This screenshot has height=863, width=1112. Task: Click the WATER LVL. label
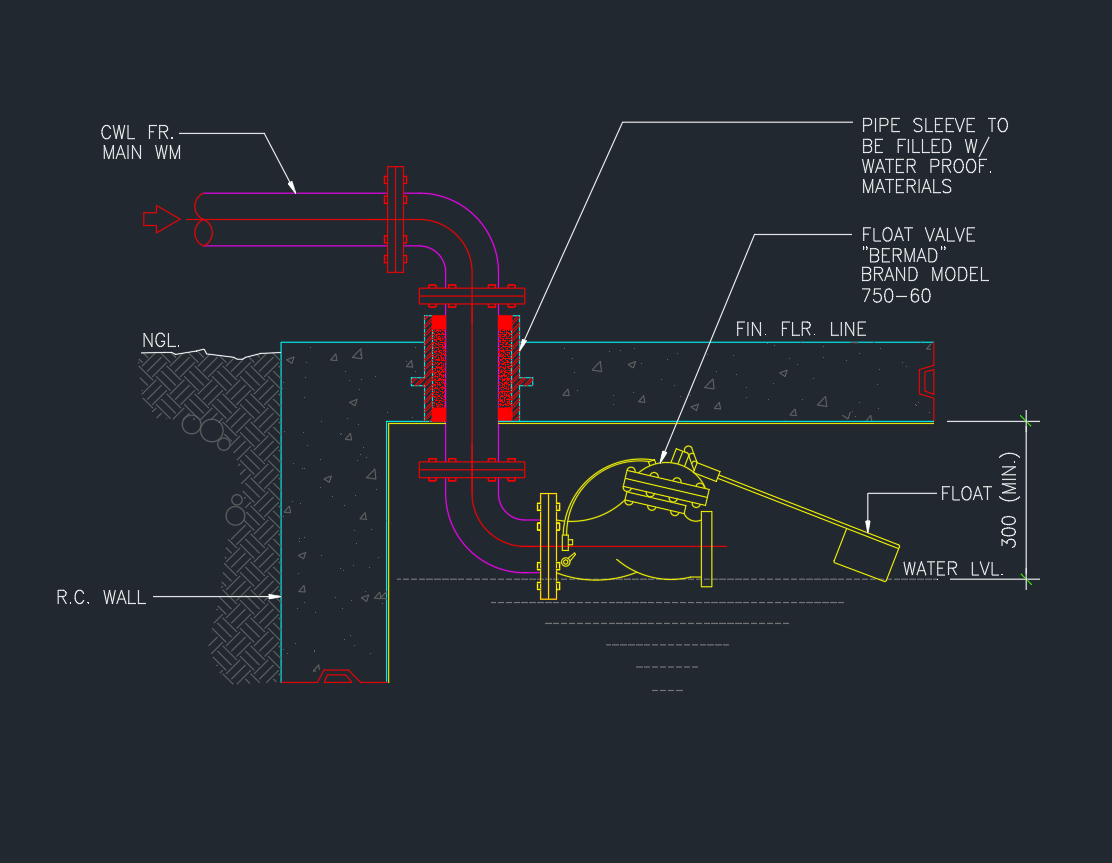click(952, 569)
